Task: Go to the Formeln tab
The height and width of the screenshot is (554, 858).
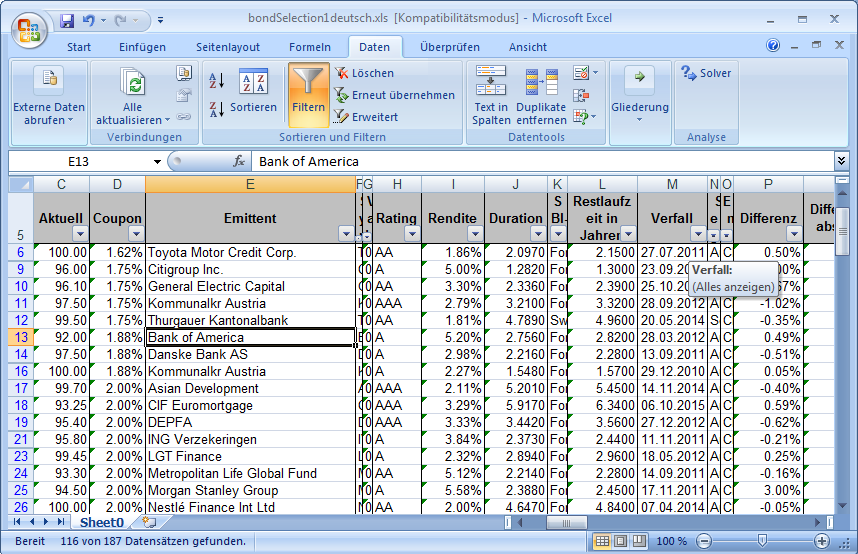Action: pyautogui.click(x=310, y=47)
